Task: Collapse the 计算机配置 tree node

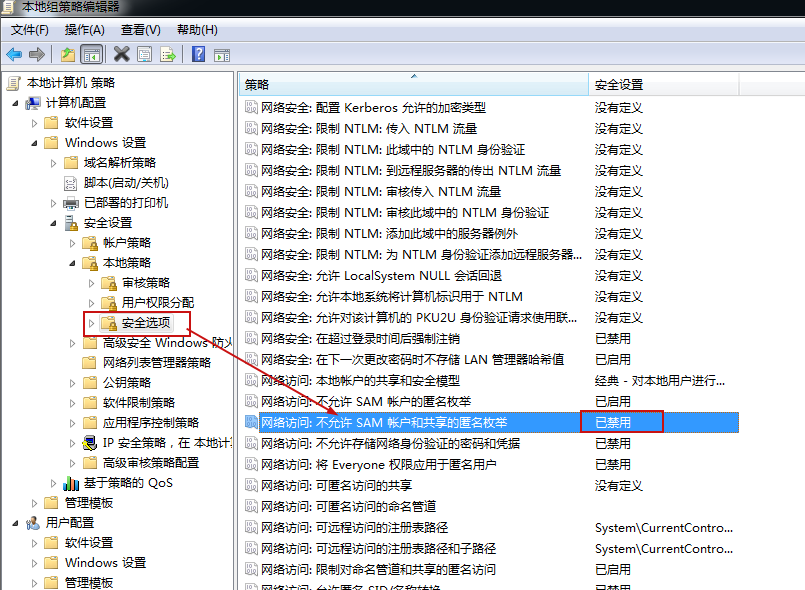Action: tap(15, 103)
